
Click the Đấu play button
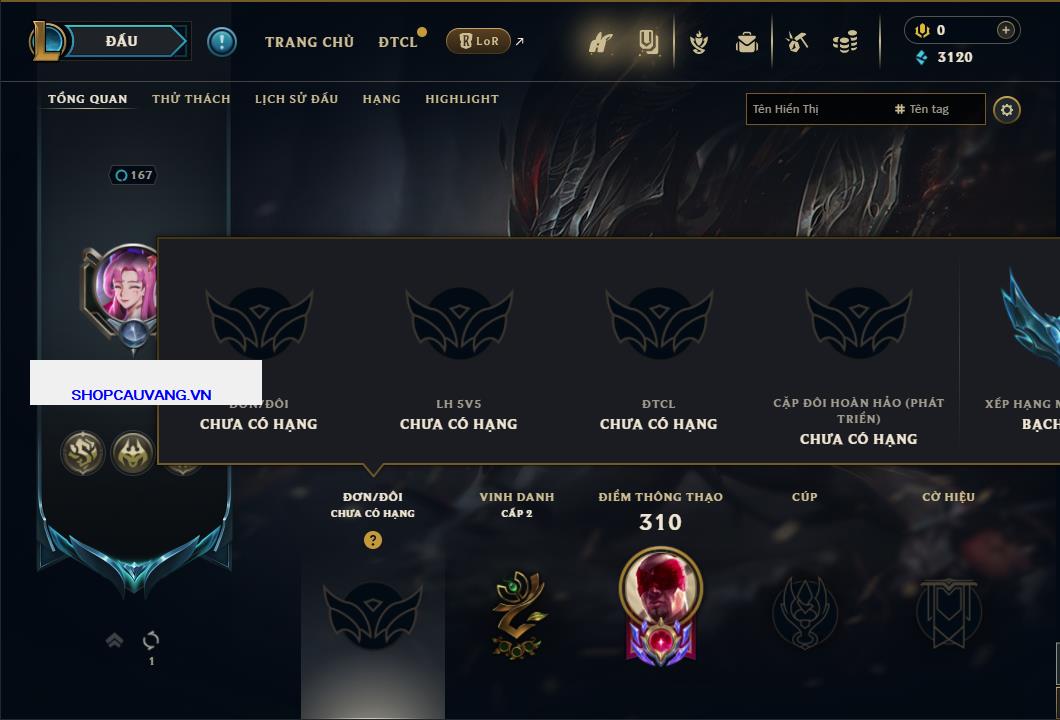(120, 41)
